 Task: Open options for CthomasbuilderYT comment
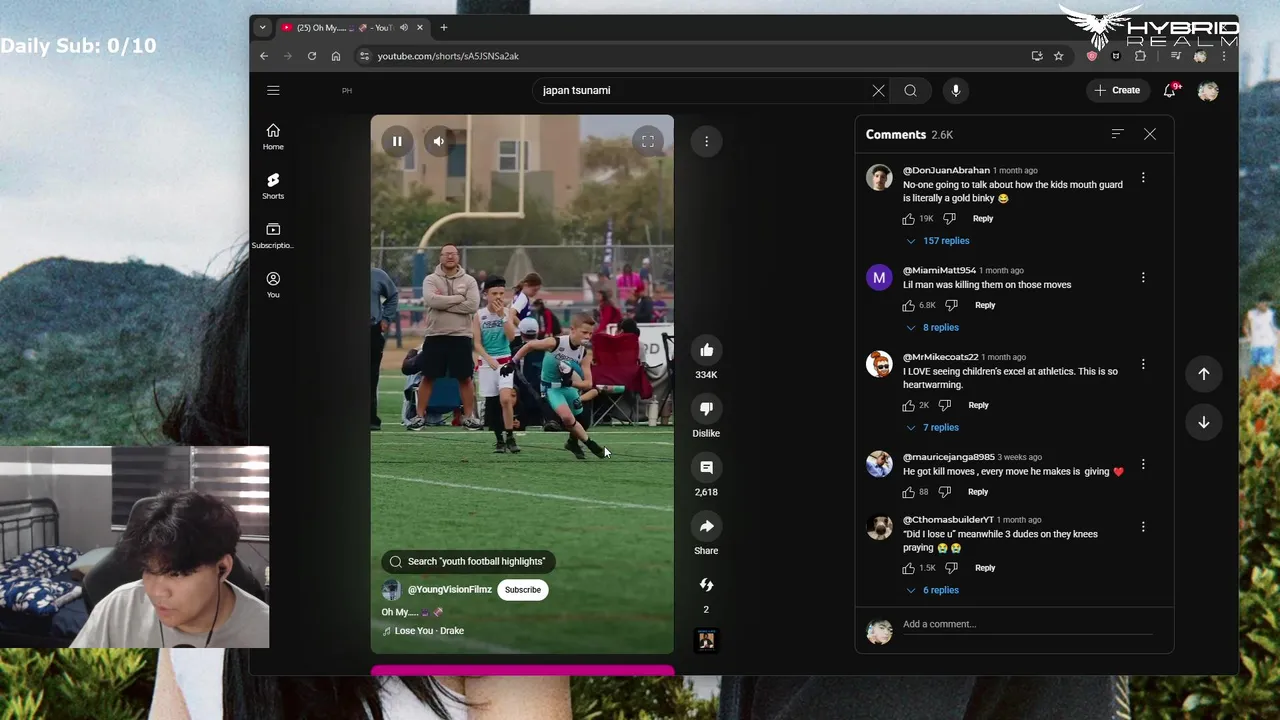1143,527
